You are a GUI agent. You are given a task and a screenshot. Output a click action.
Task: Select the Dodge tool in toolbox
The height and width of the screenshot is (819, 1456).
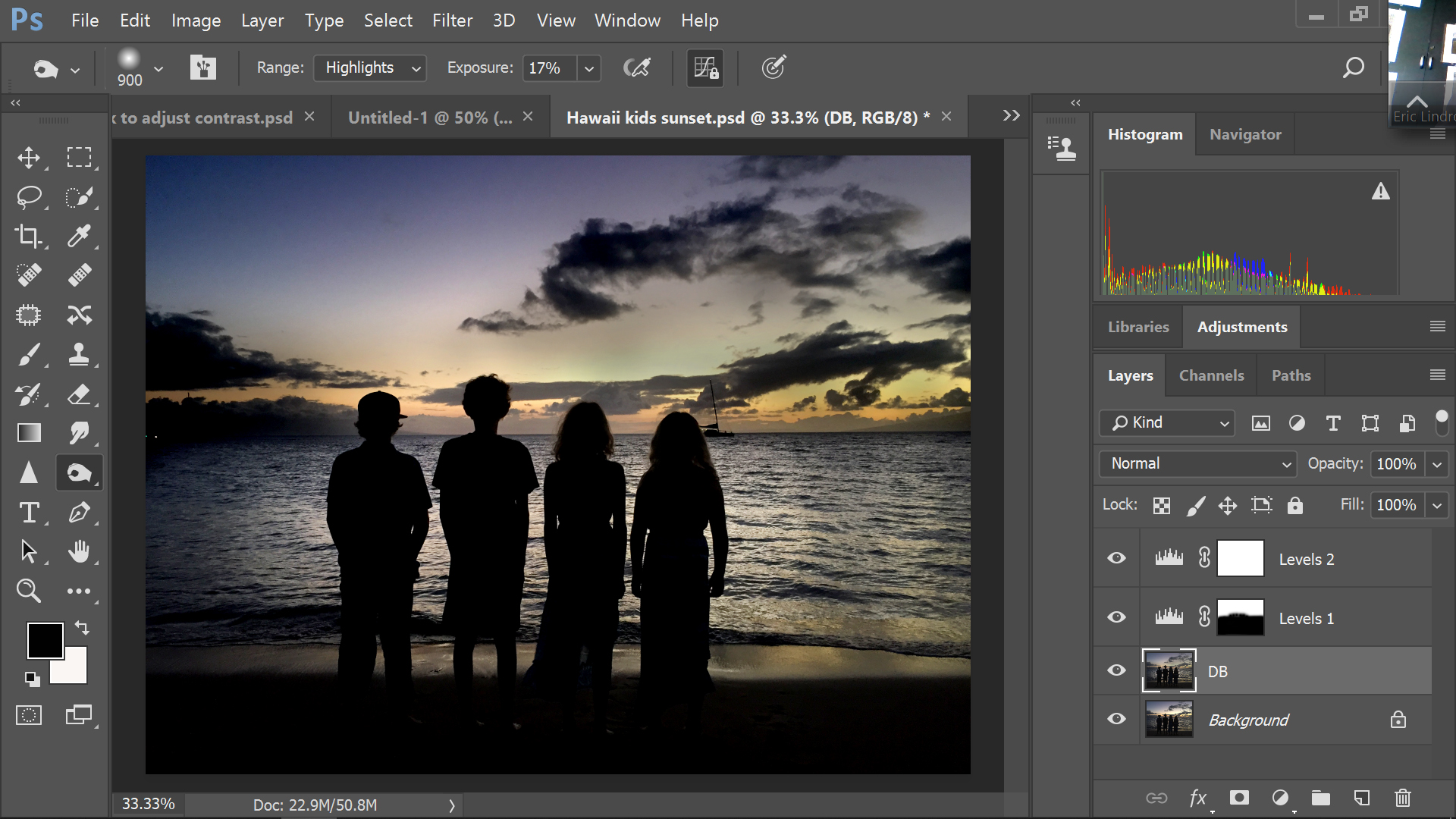tap(79, 472)
